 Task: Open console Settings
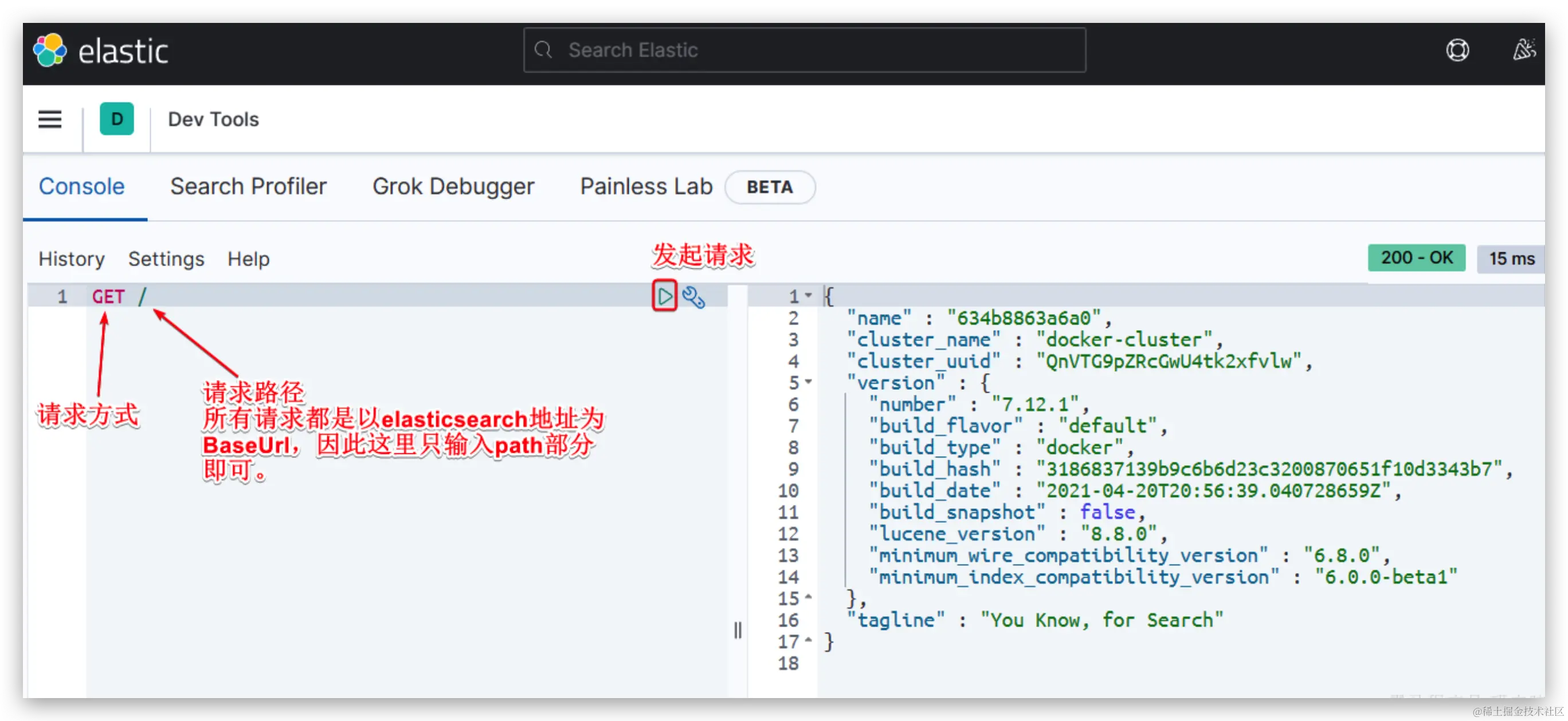point(166,259)
